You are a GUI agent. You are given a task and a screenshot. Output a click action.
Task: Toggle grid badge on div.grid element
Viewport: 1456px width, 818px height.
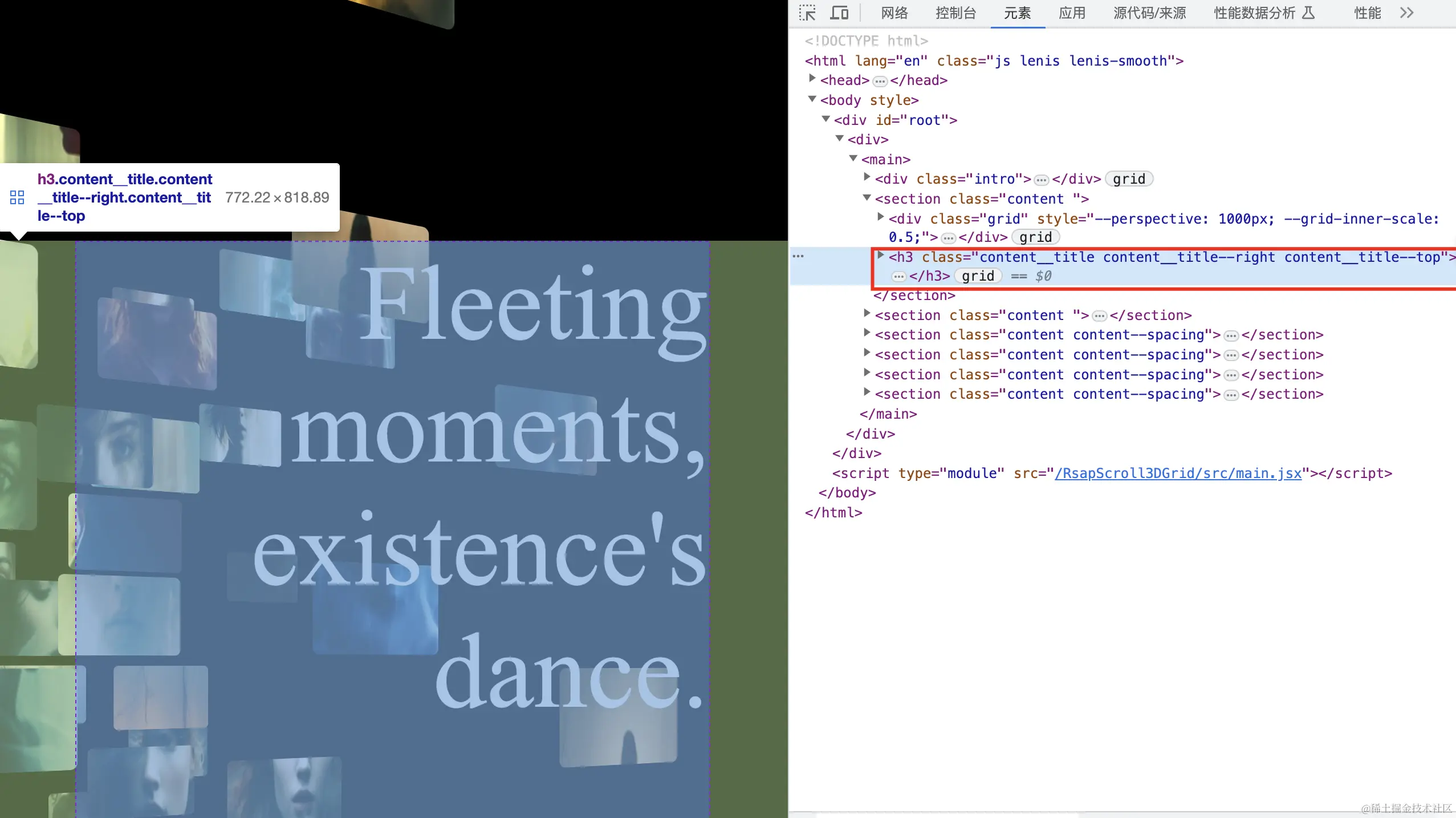1035,237
